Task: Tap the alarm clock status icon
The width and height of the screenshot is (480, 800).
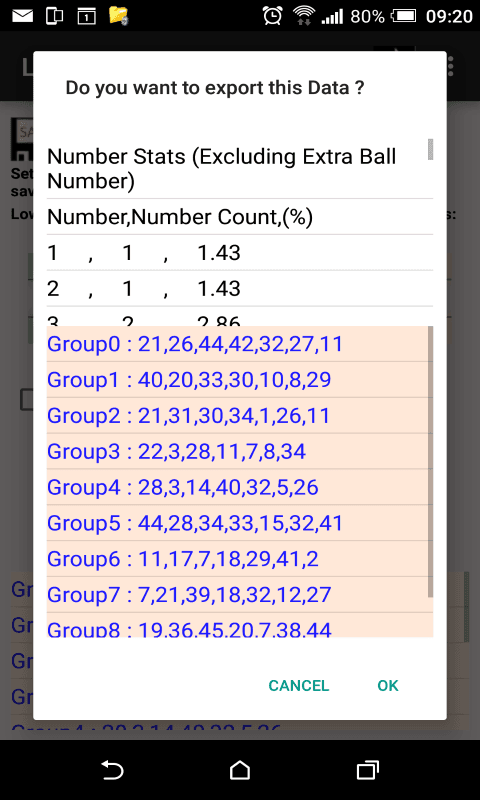Action: tap(273, 16)
